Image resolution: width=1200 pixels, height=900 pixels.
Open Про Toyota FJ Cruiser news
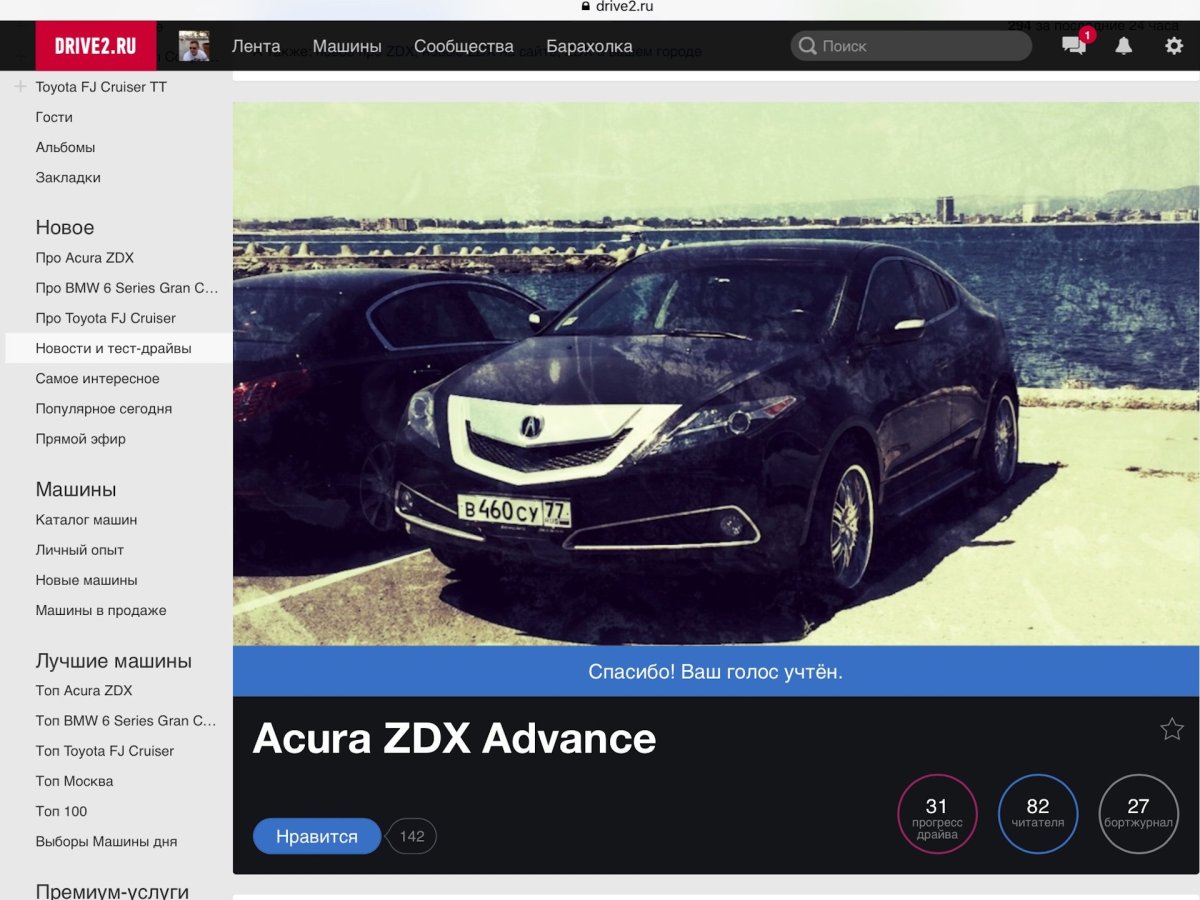coord(105,318)
